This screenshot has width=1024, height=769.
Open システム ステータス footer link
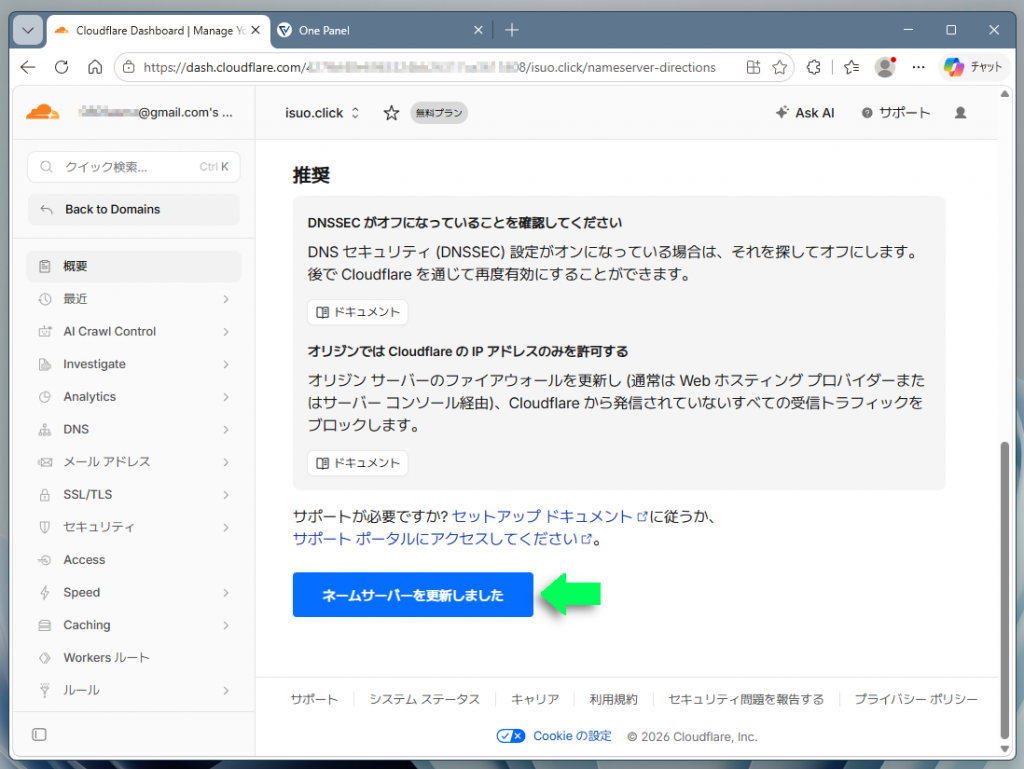(424, 699)
